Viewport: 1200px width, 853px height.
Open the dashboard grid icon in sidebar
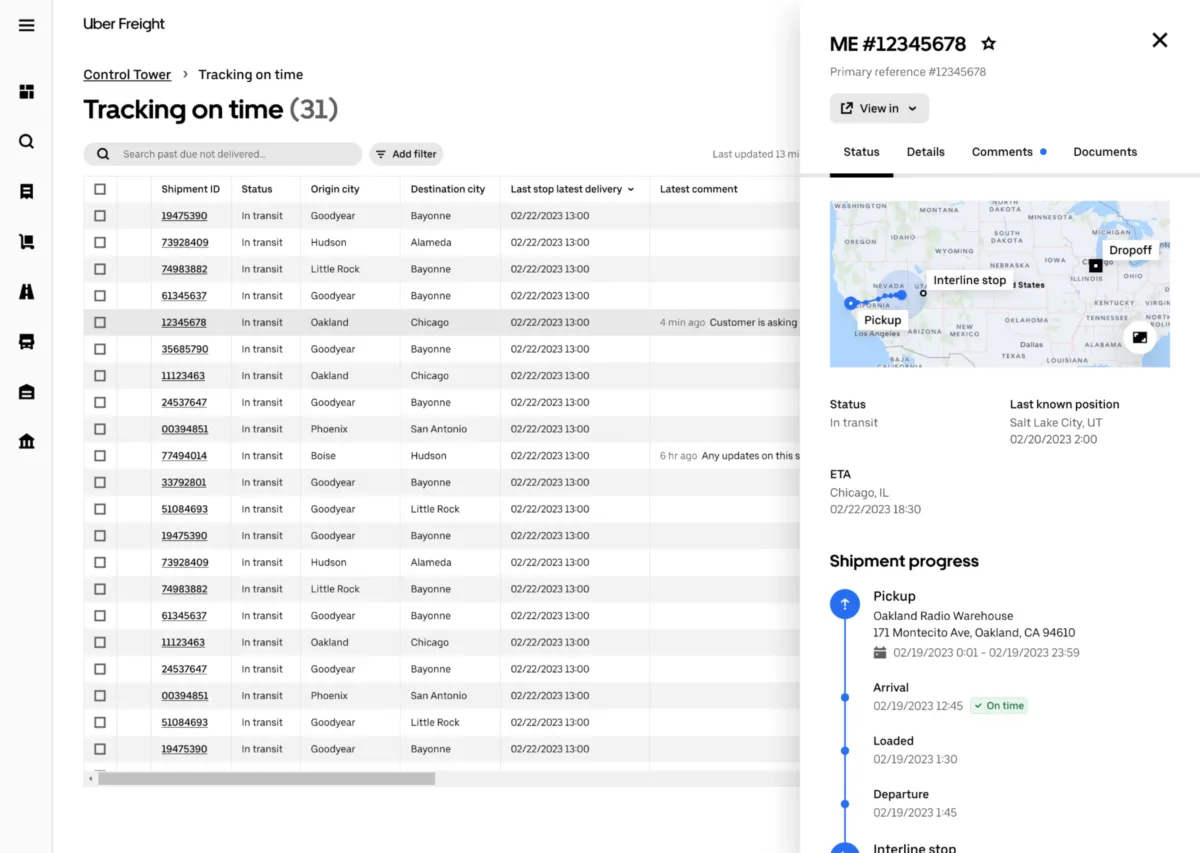(x=27, y=92)
